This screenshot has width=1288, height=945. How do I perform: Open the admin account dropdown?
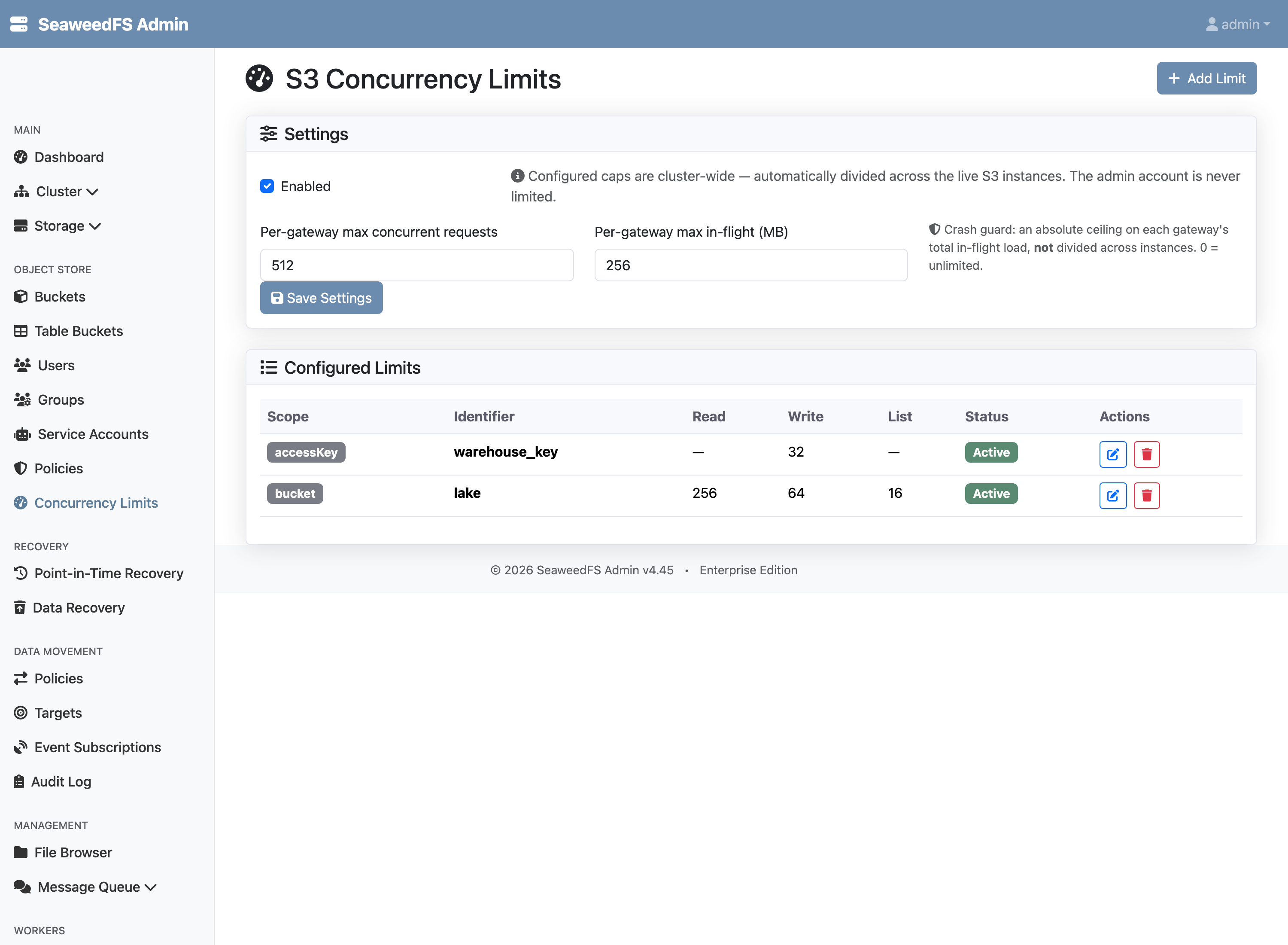click(x=1238, y=24)
